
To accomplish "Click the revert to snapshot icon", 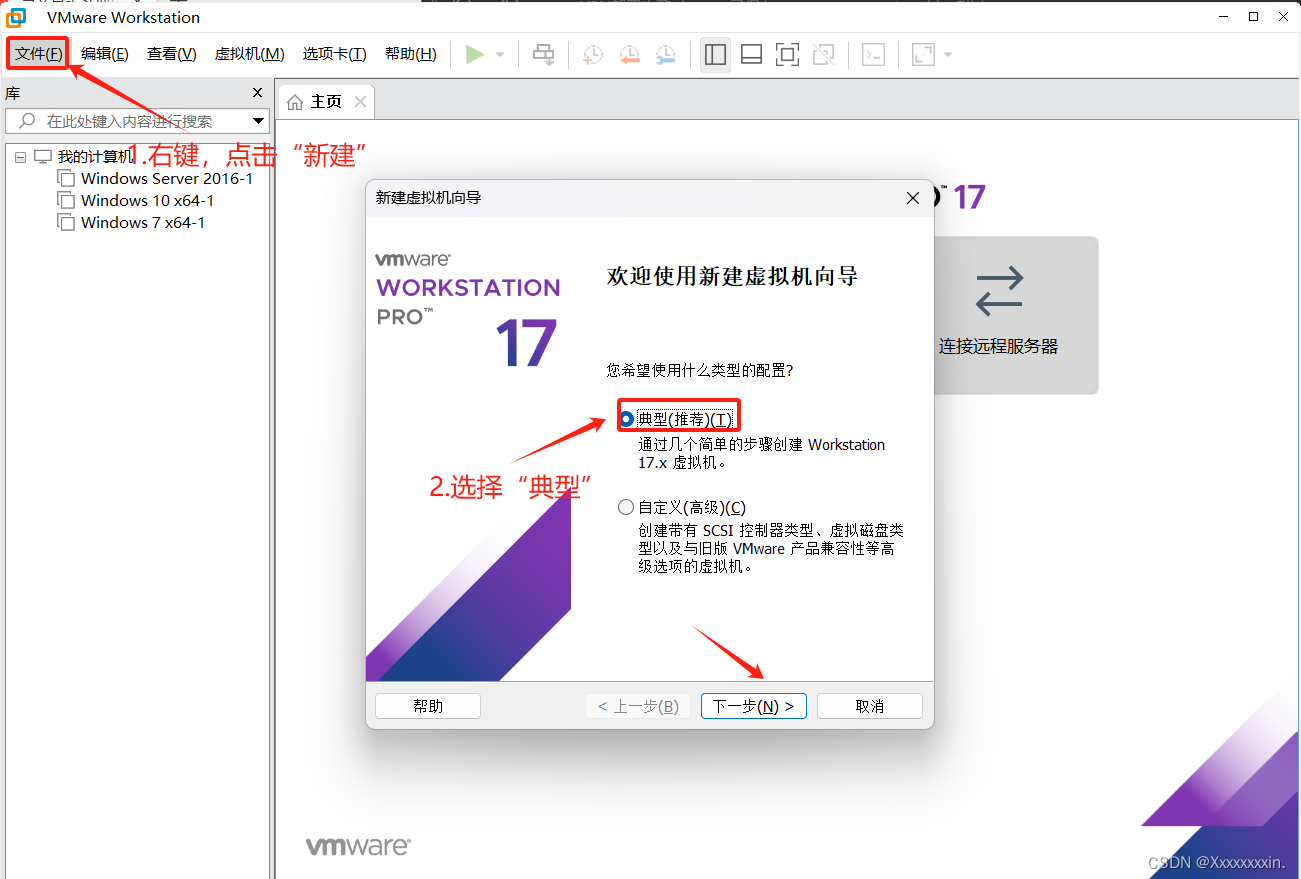I will point(629,54).
